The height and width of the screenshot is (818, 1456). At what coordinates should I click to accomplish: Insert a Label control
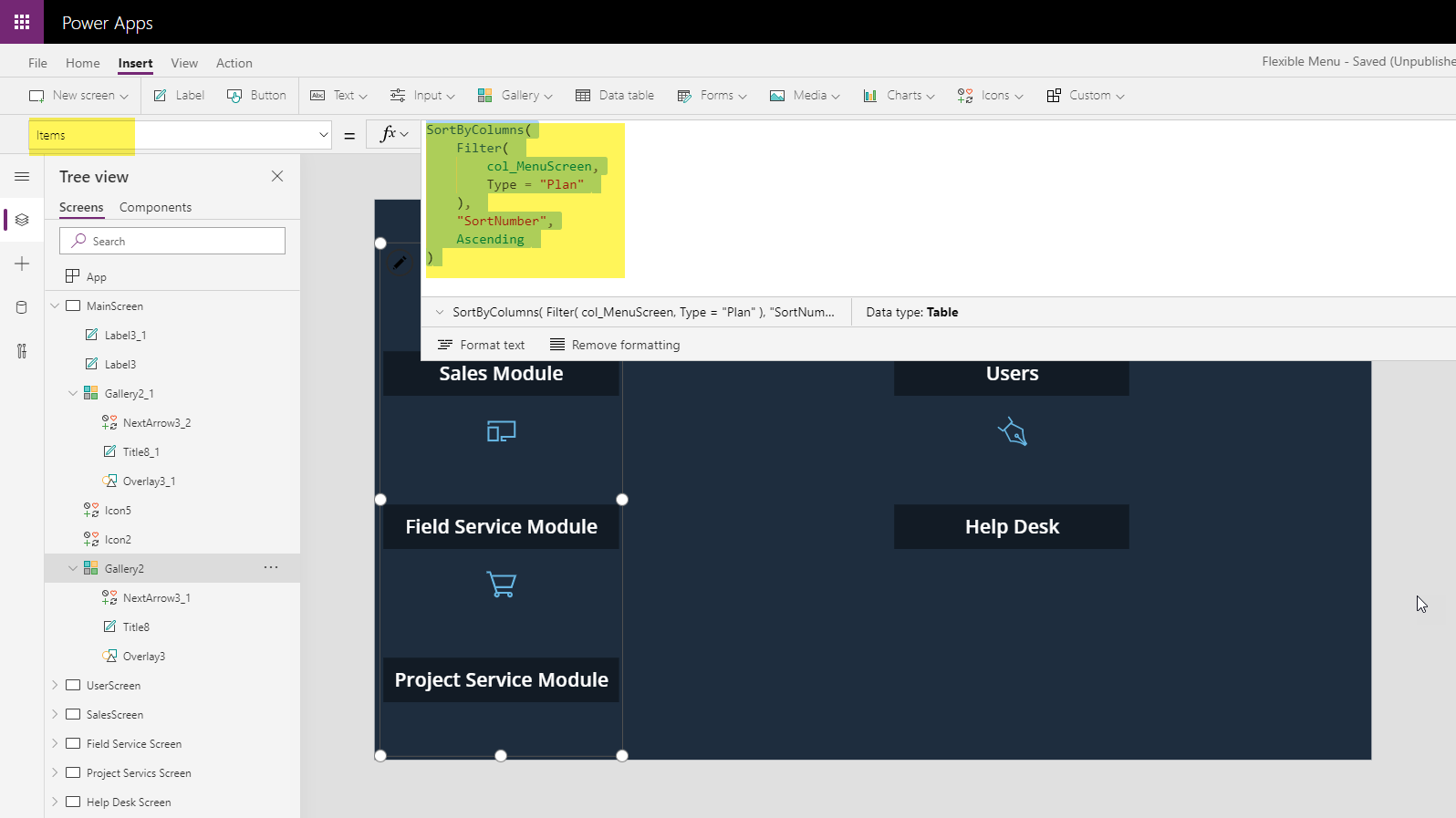(x=179, y=96)
